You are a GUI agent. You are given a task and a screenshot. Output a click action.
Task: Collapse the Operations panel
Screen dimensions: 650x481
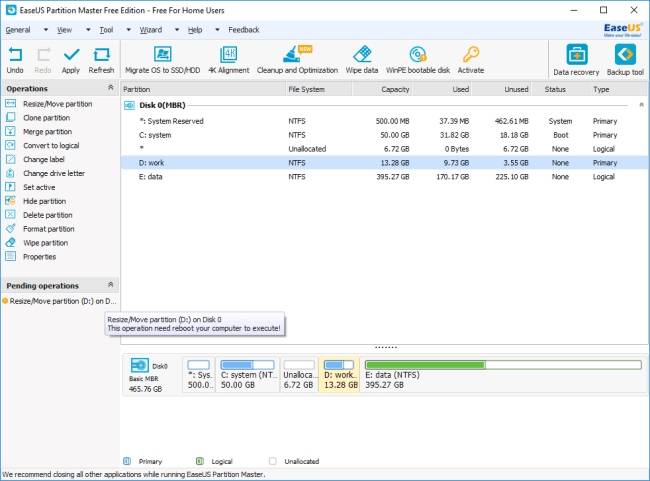[x=111, y=87]
